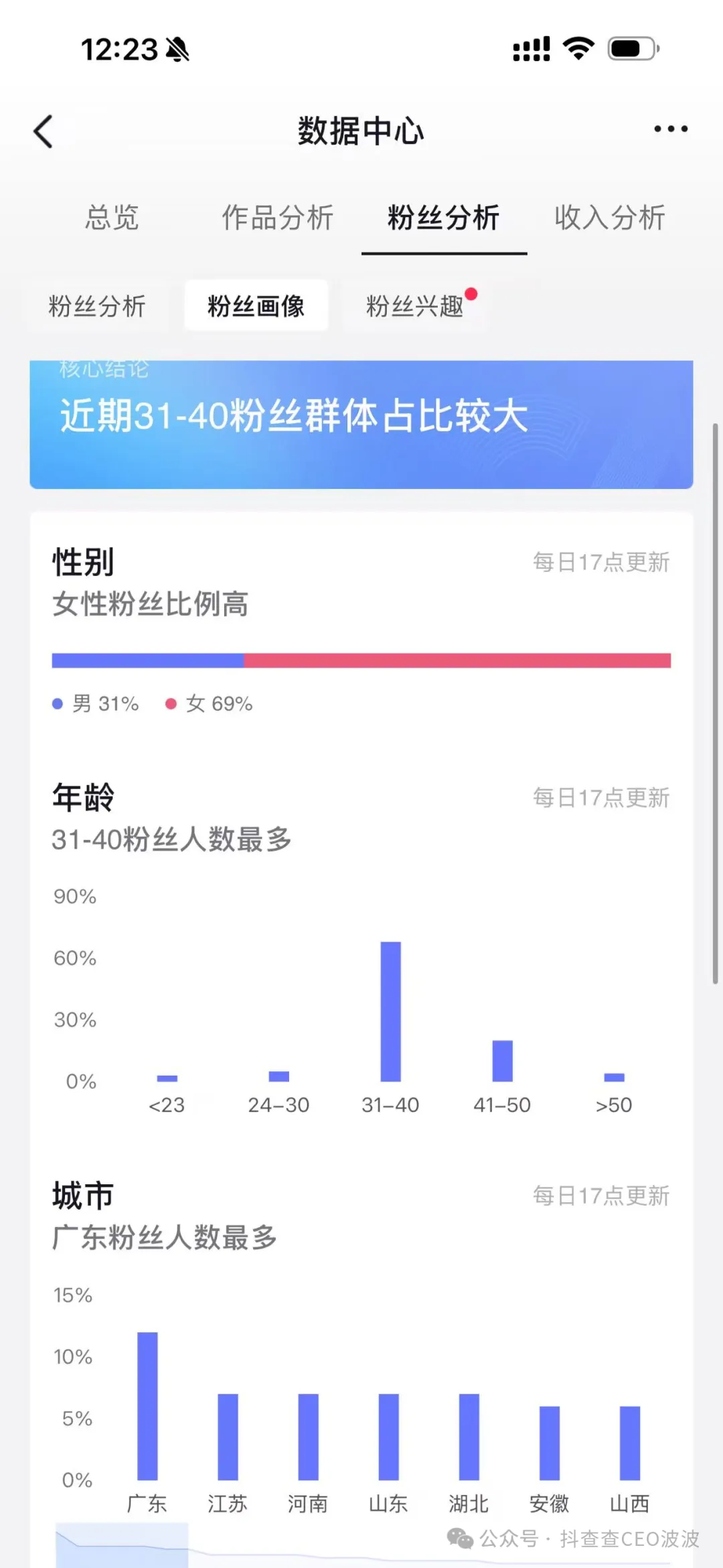Open the 作品分析 tab
Image resolution: width=723 pixels, height=1568 pixels.
pyautogui.click(x=277, y=217)
